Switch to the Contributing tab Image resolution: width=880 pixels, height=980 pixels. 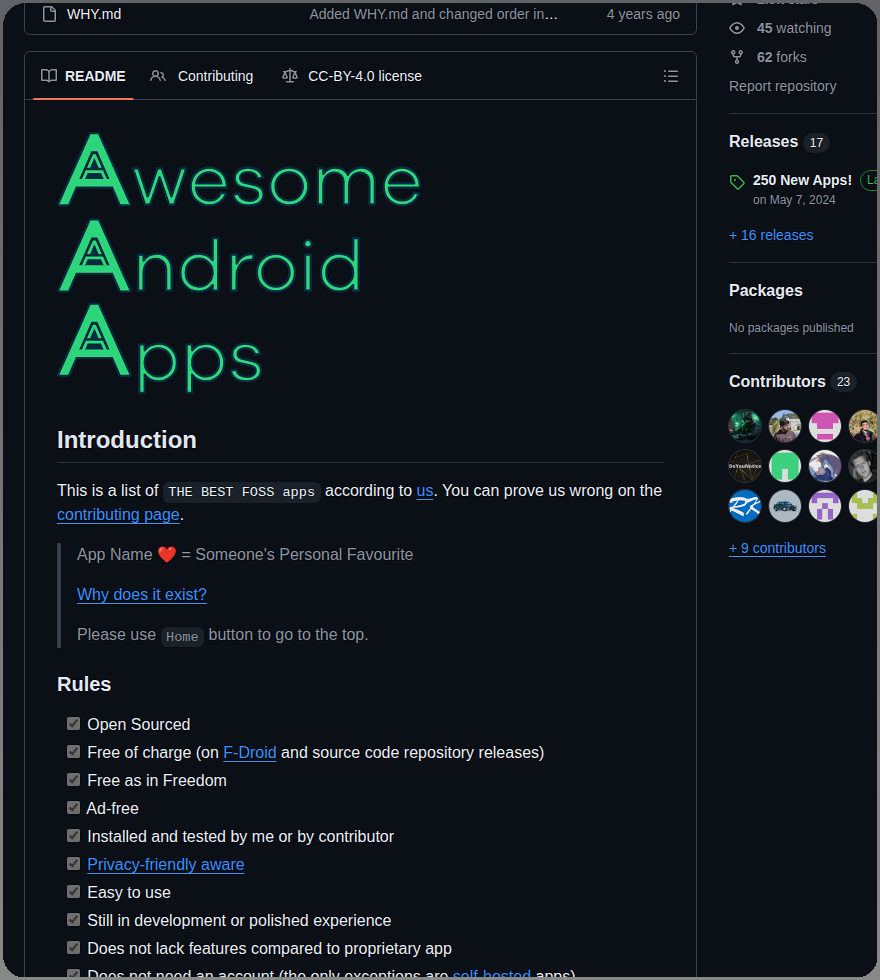pyautogui.click(x=202, y=76)
